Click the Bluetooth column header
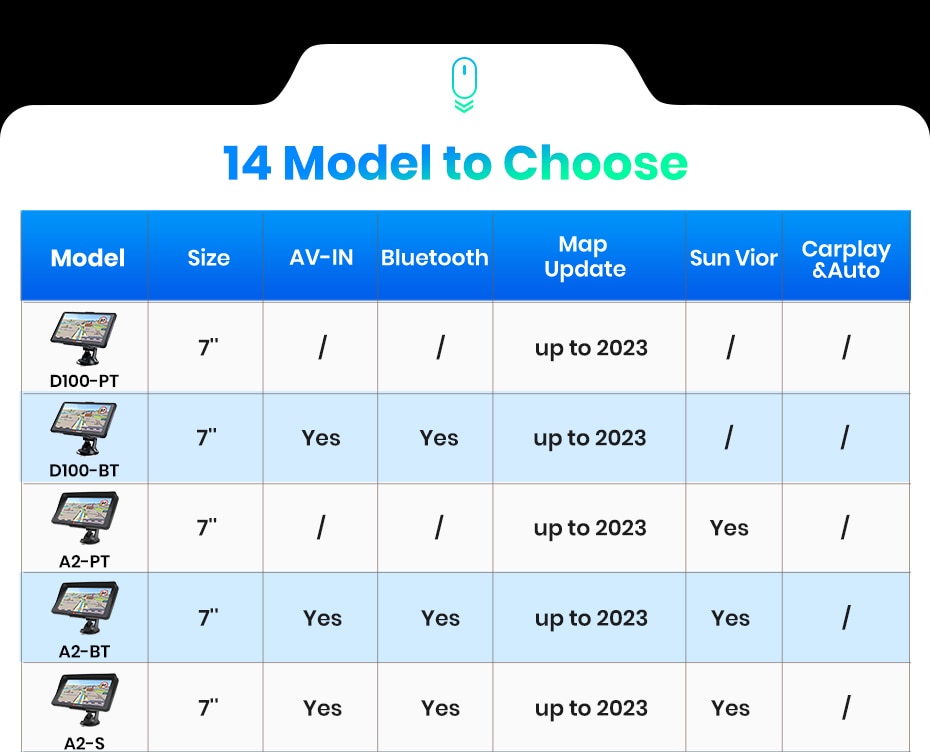The image size is (930, 752). coord(435,257)
